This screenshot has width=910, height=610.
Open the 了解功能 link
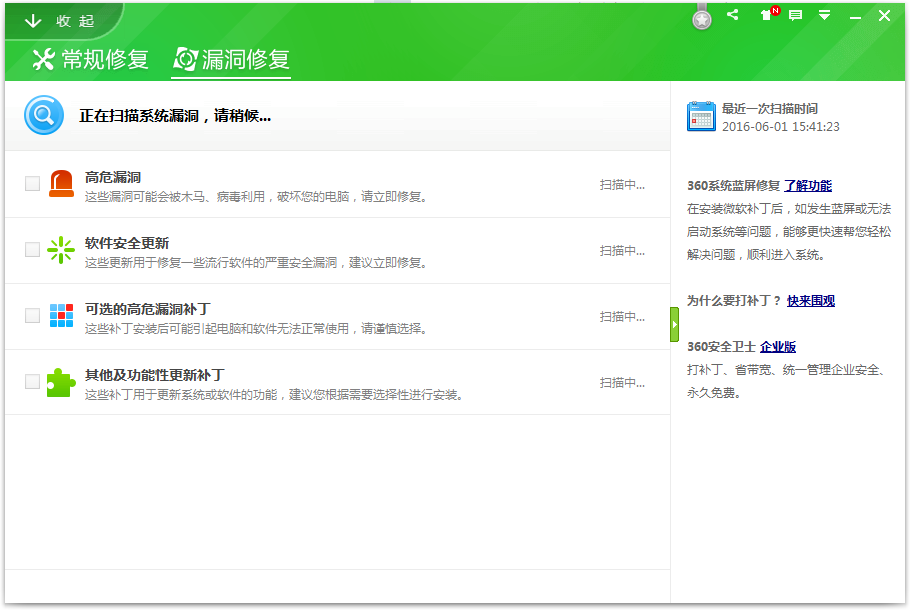(807, 186)
